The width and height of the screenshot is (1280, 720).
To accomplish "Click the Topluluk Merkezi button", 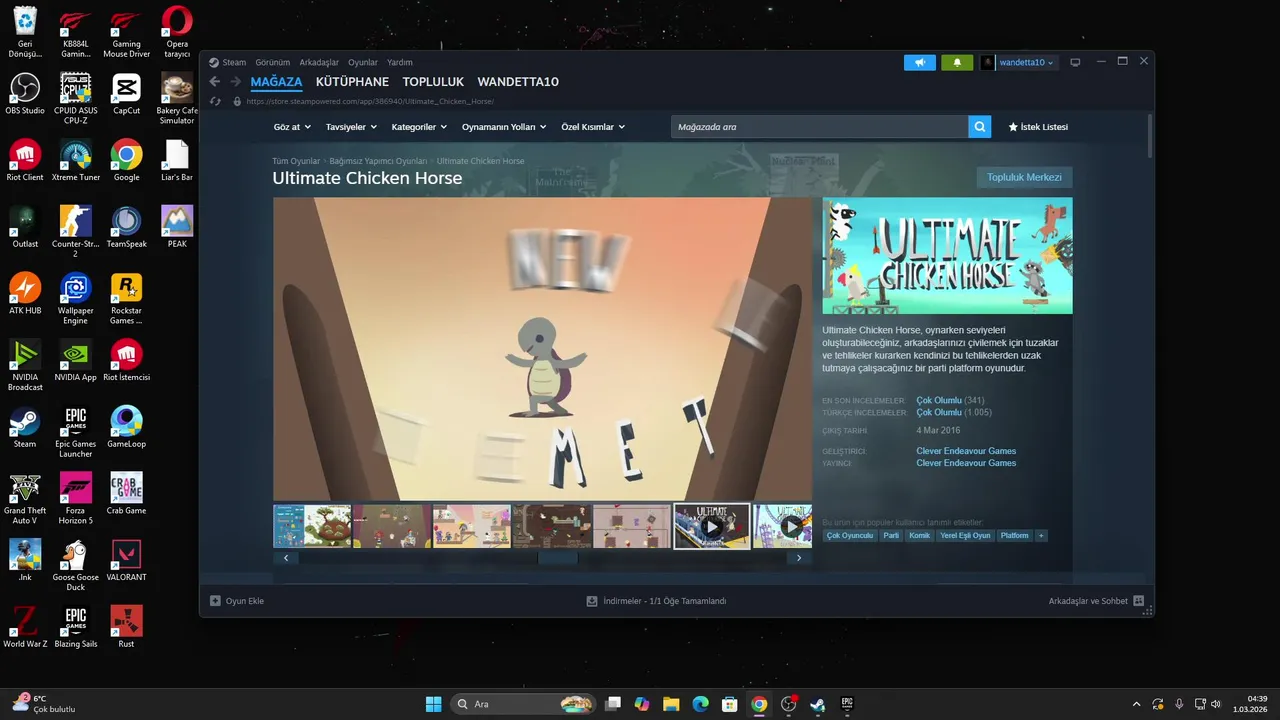I will [1024, 177].
